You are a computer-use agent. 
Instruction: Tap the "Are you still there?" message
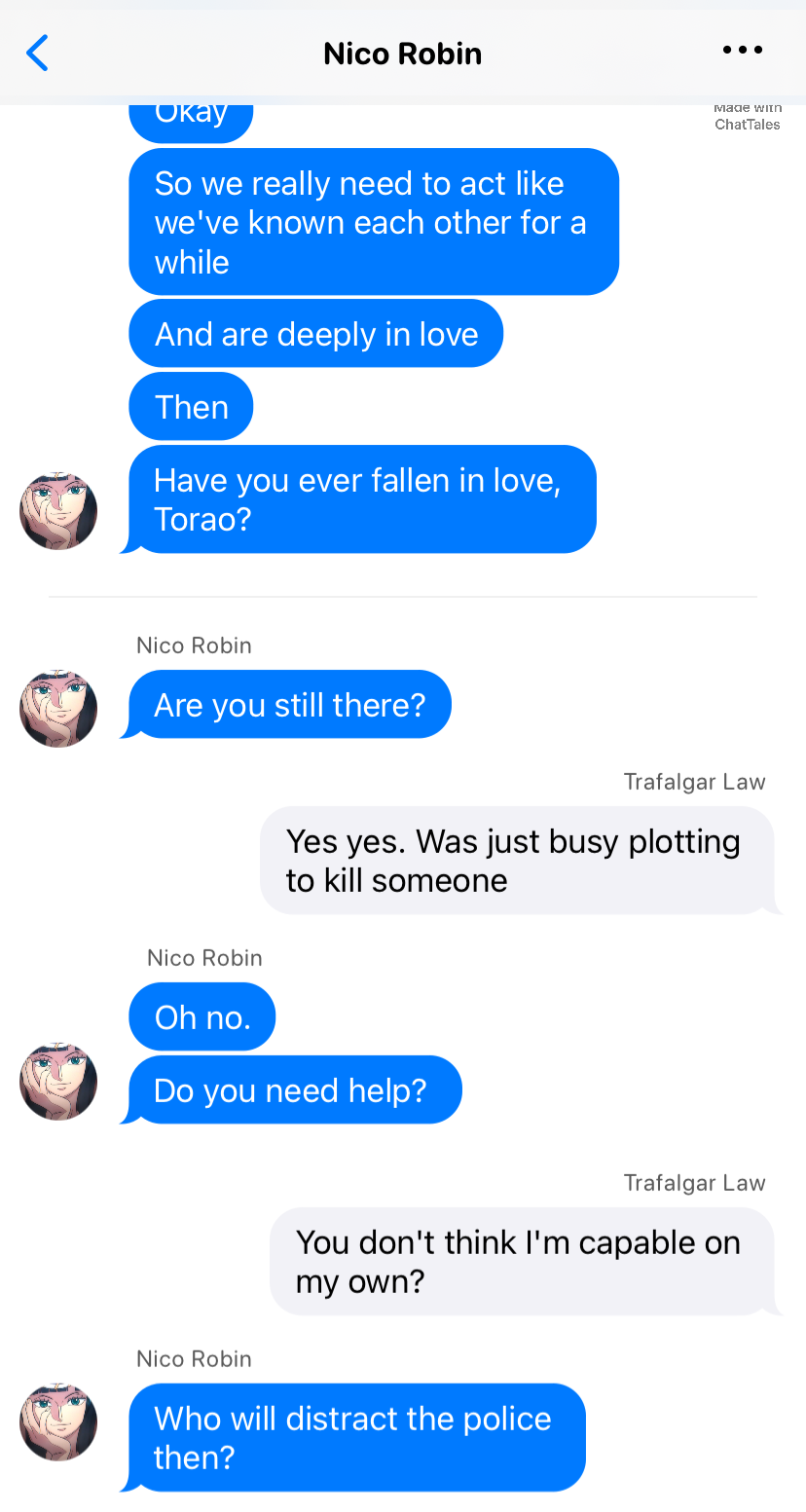(x=289, y=704)
